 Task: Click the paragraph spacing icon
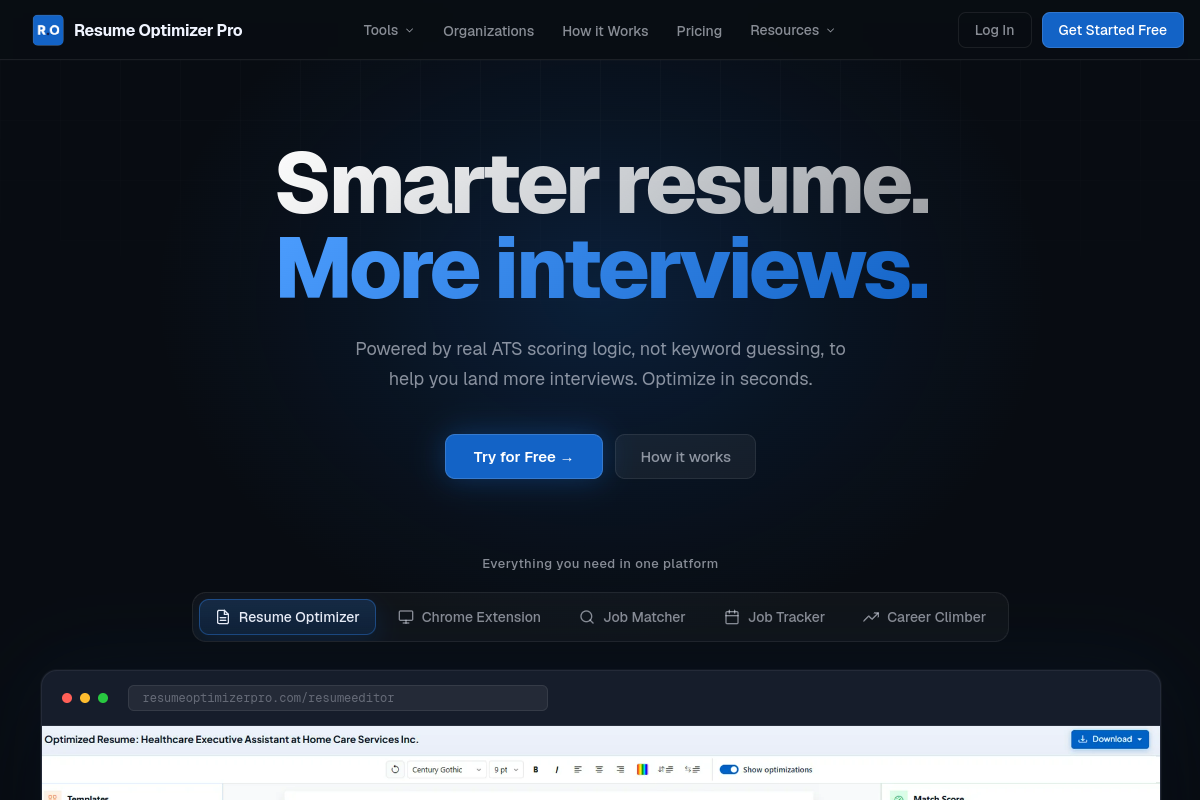pyautogui.click(x=692, y=769)
